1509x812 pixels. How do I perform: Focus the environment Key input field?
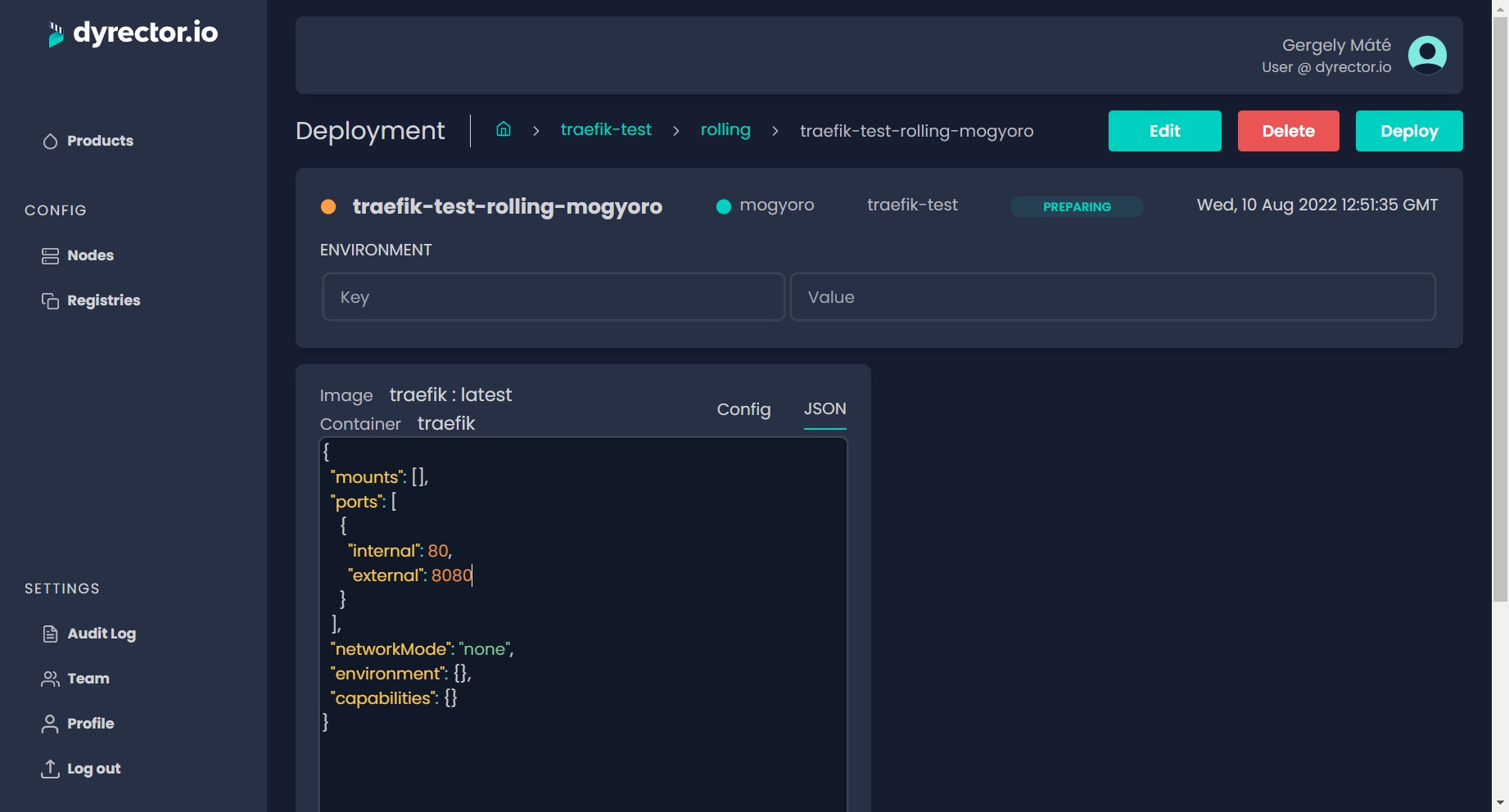point(553,296)
